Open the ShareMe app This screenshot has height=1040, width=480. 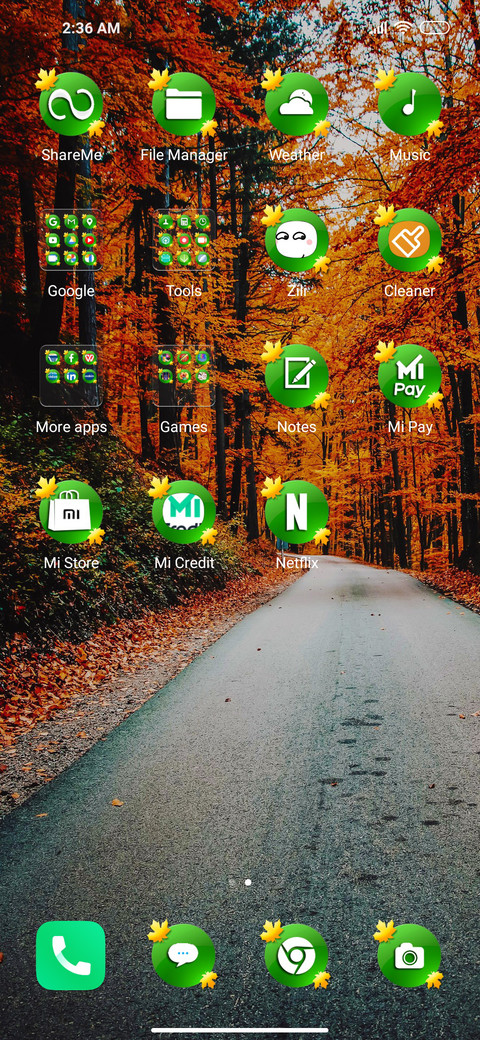pyautogui.click(x=70, y=104)
